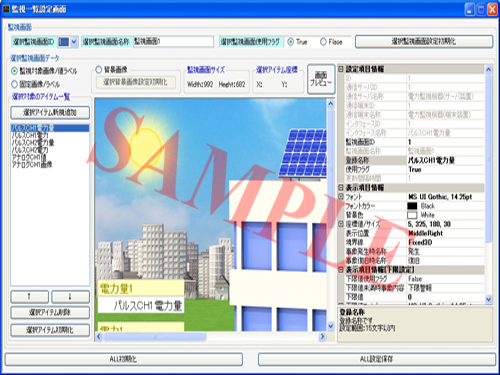
Task: Click the ALL設定保存 save button
Action: [x=377, y=359]
